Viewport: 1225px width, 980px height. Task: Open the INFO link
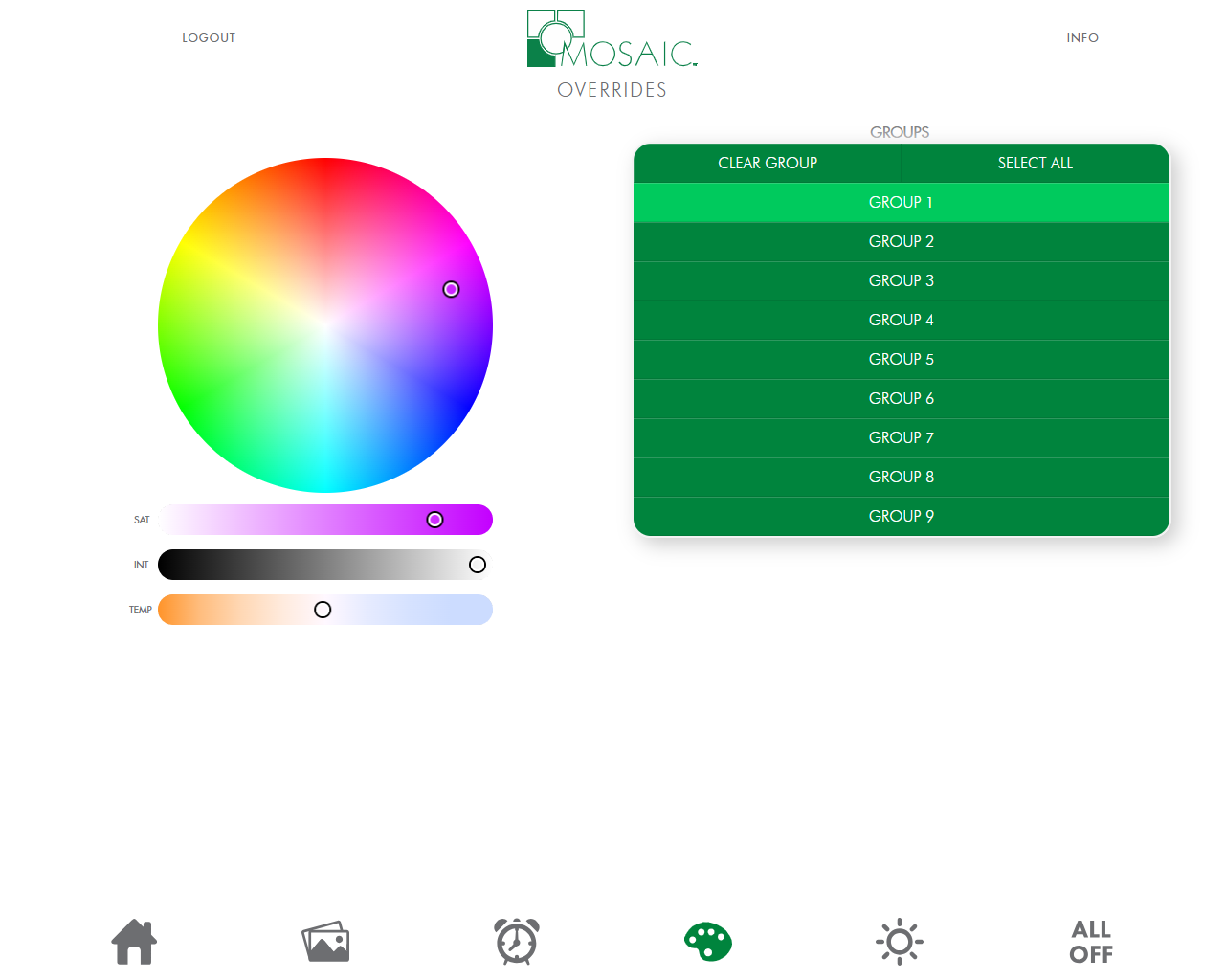[1082, 38]
